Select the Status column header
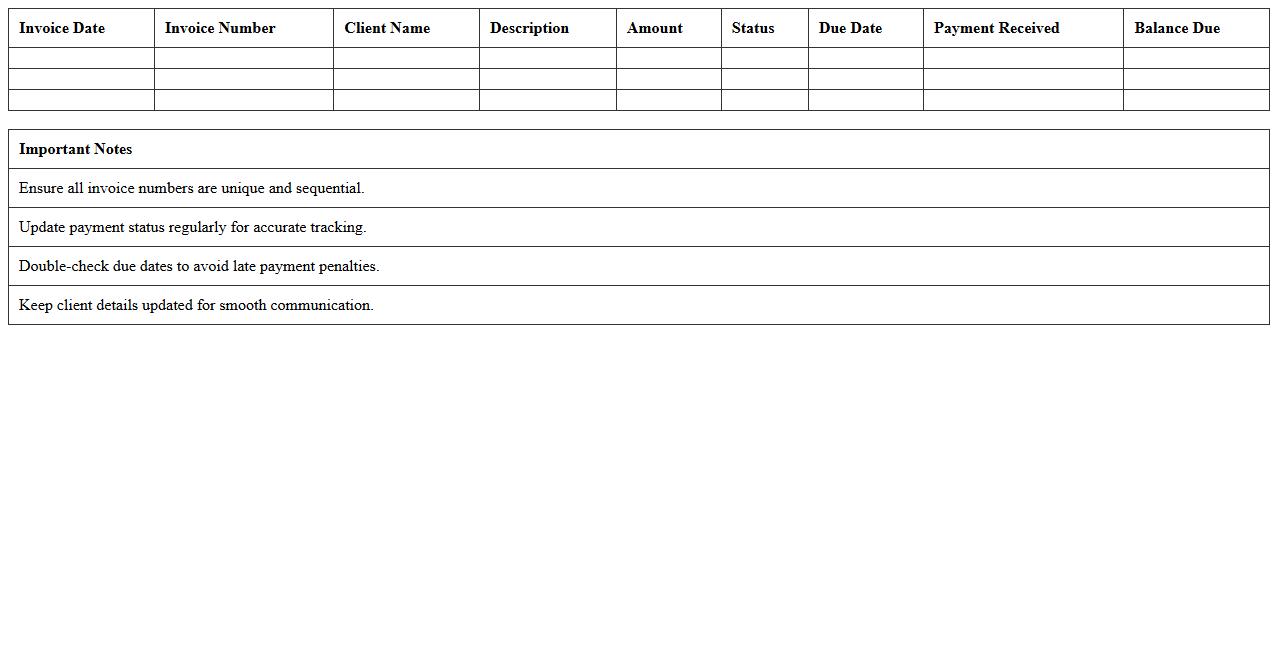Image resolution: width=1278 pixels, height=650 pixels. (753, 28)
